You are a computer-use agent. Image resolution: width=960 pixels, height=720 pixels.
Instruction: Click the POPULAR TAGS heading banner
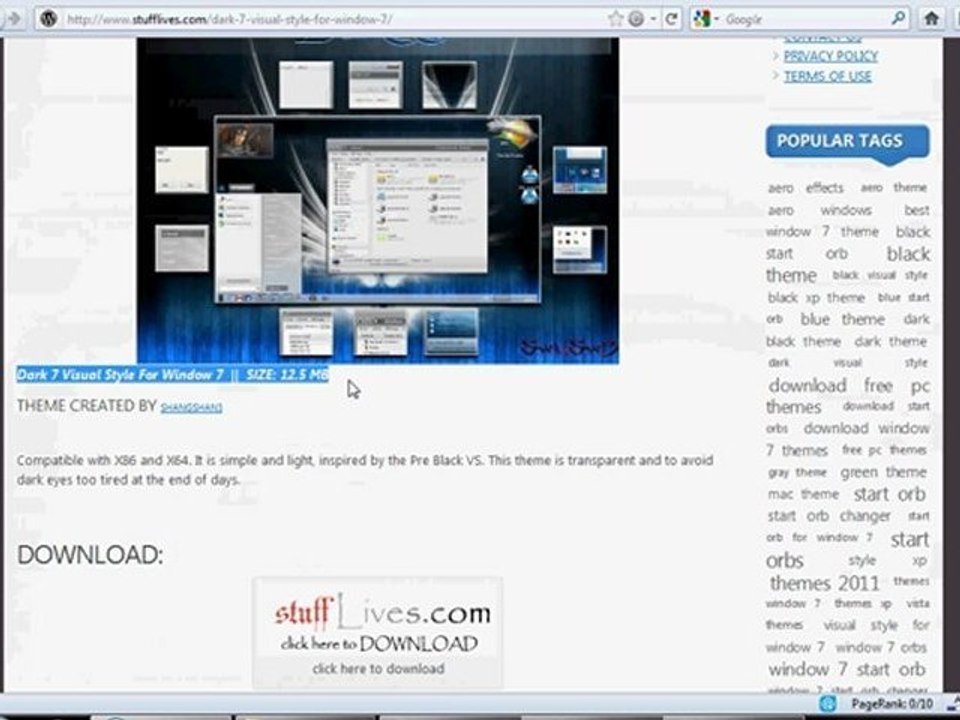coord(847,142)
